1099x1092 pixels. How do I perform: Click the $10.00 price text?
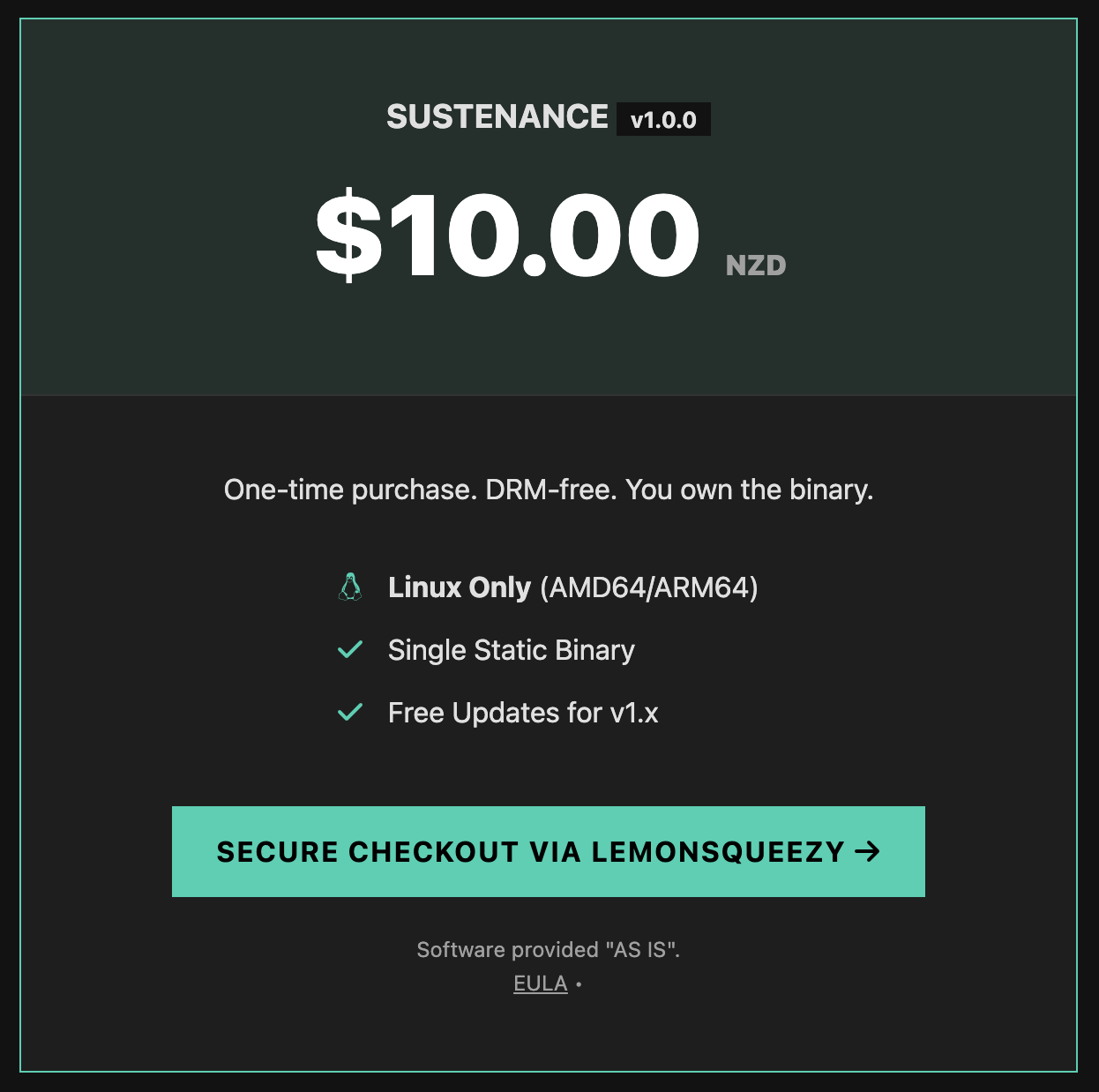click(507, 234)
